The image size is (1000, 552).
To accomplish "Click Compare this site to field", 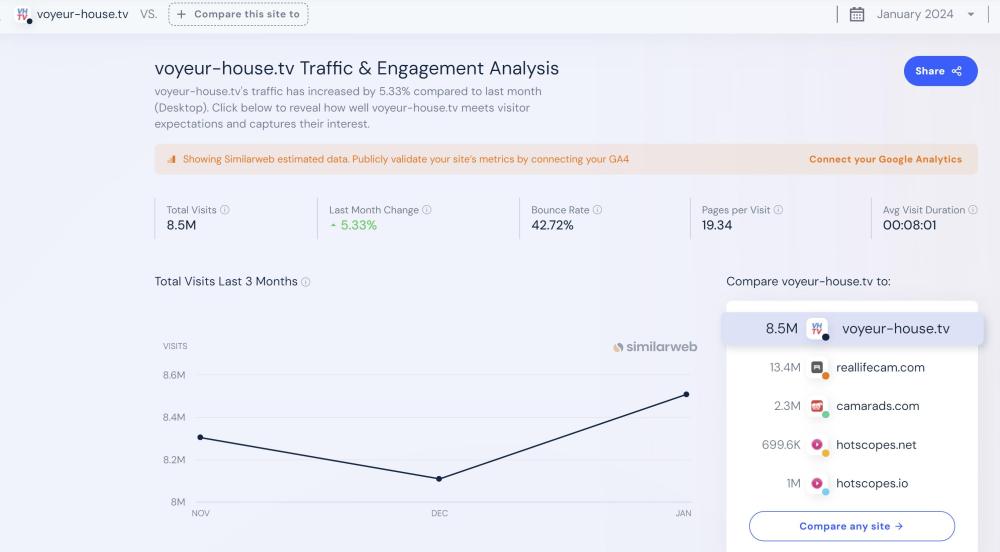I will tap(238, 14).
